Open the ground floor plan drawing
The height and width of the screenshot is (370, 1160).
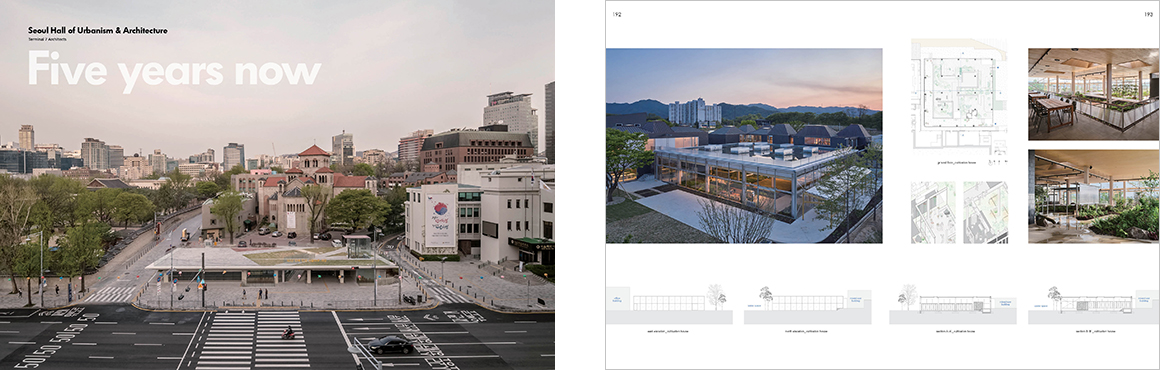[x=959, y=97]
